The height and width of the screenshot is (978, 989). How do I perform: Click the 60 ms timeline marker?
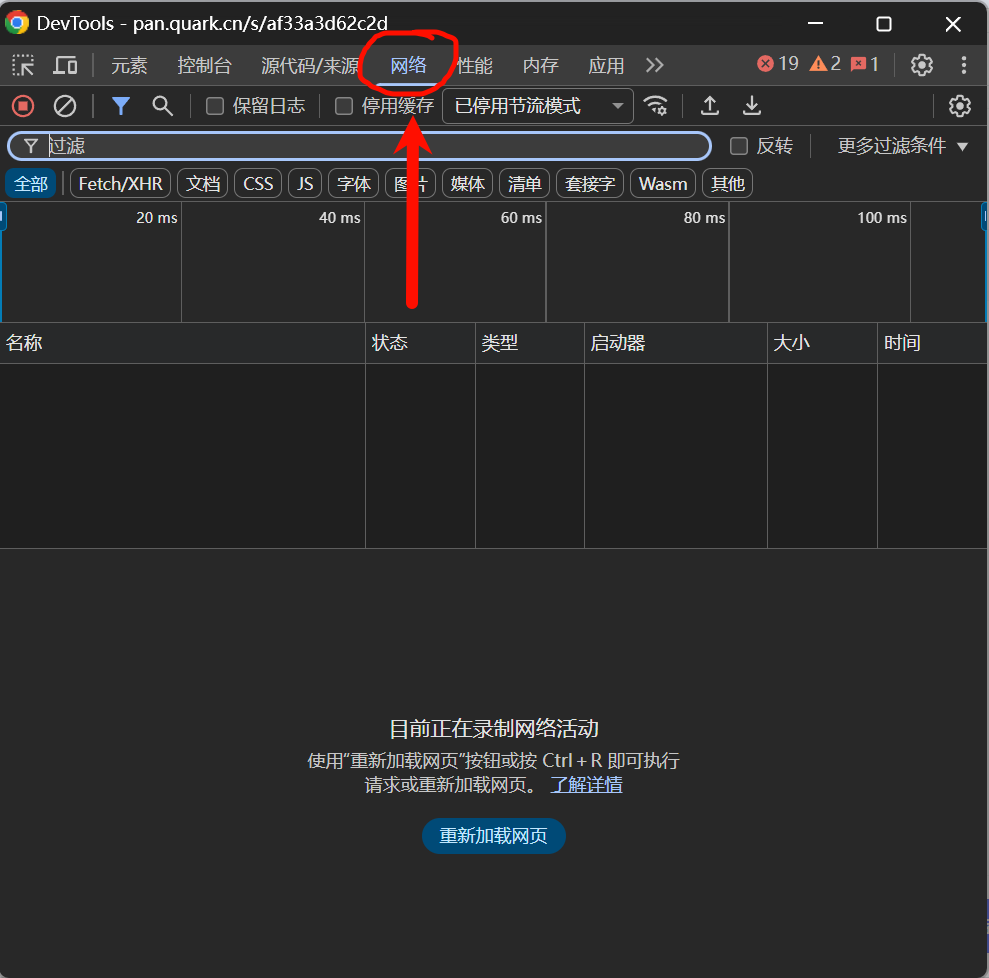(x=521, y=218)
